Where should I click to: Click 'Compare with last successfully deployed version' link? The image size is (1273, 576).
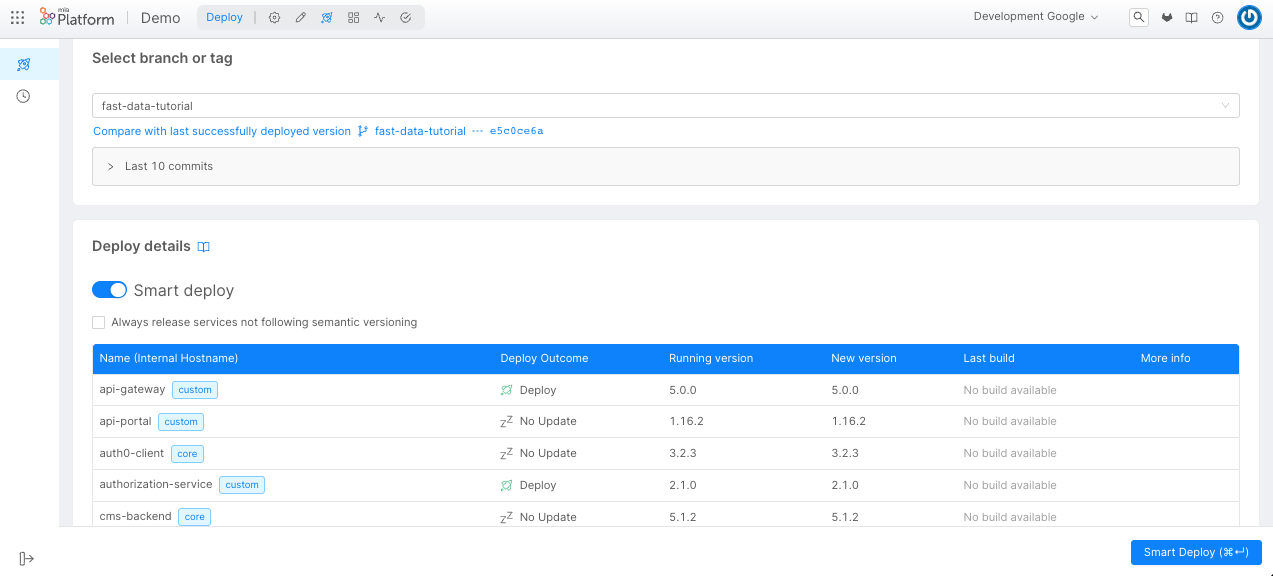click(222, 131)
